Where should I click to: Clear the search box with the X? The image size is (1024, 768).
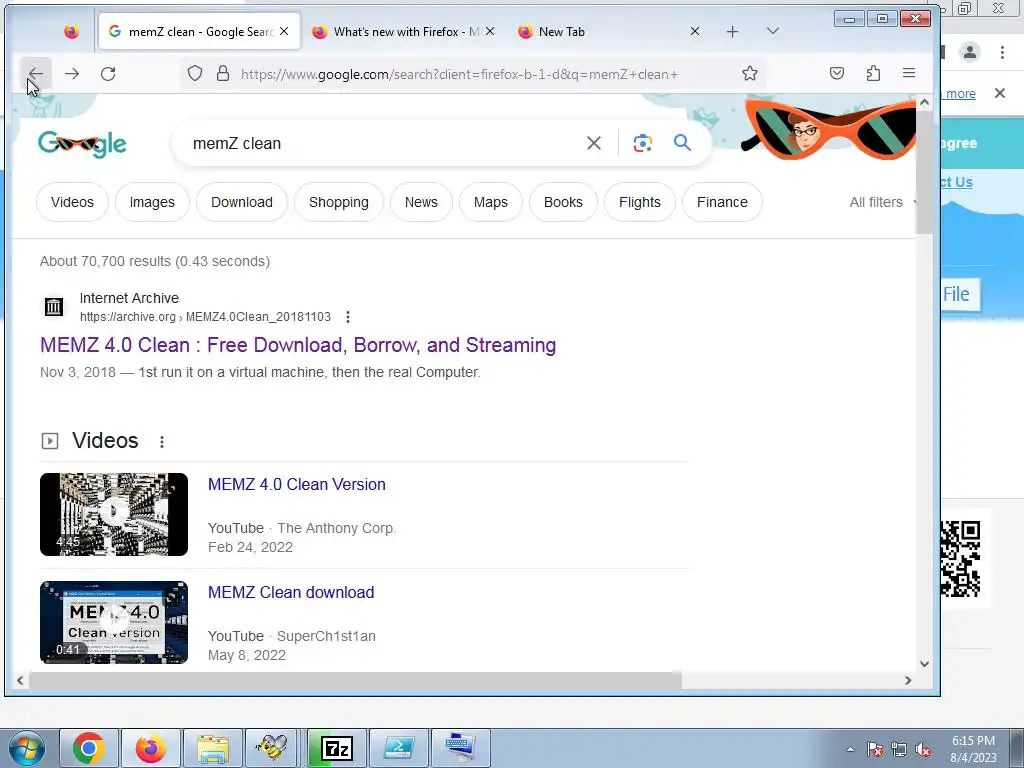click(594, 143)
